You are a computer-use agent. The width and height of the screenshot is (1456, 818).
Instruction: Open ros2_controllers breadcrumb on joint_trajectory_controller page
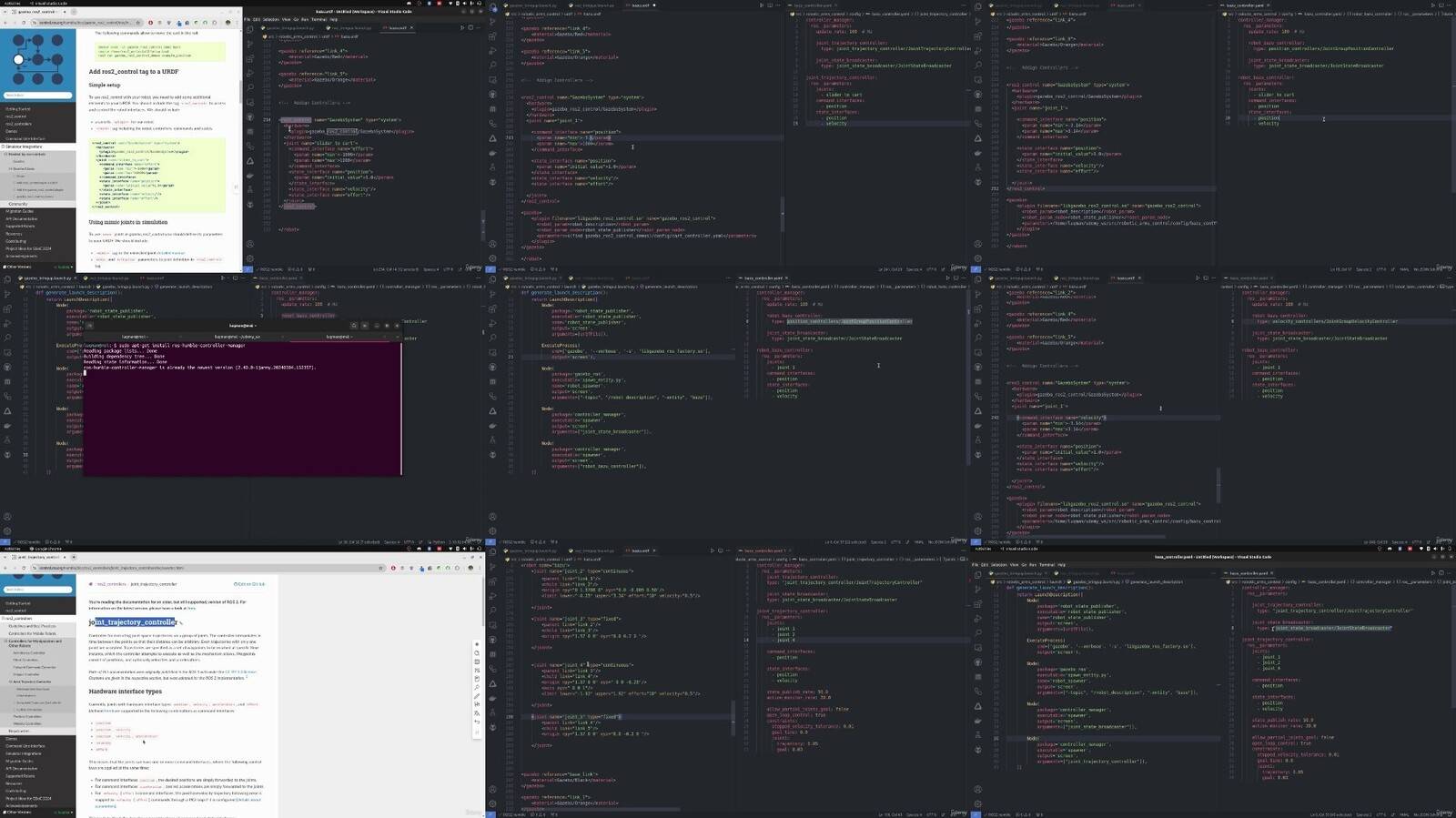pos(112,584)
